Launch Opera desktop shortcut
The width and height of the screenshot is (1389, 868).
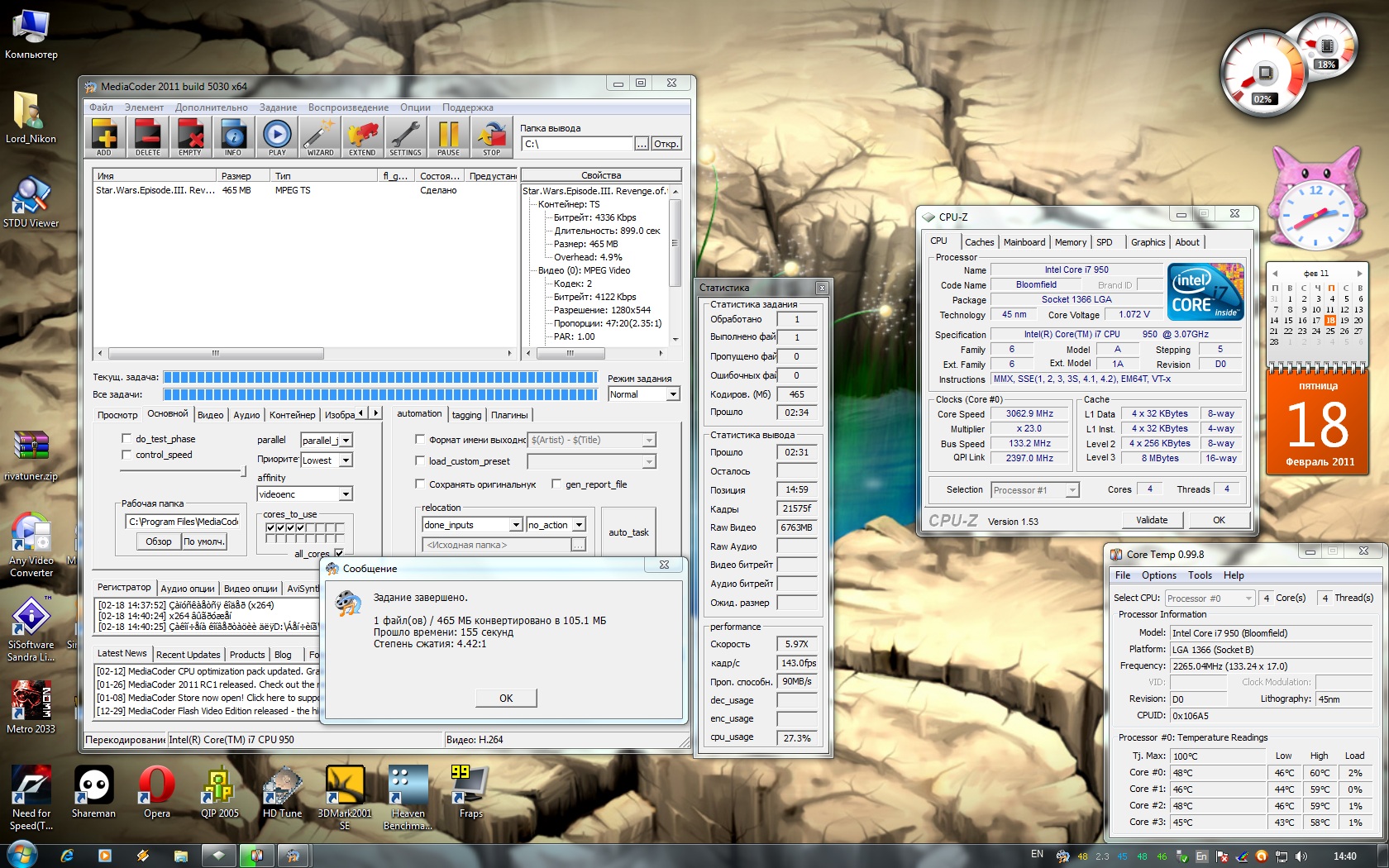[157, 792]
